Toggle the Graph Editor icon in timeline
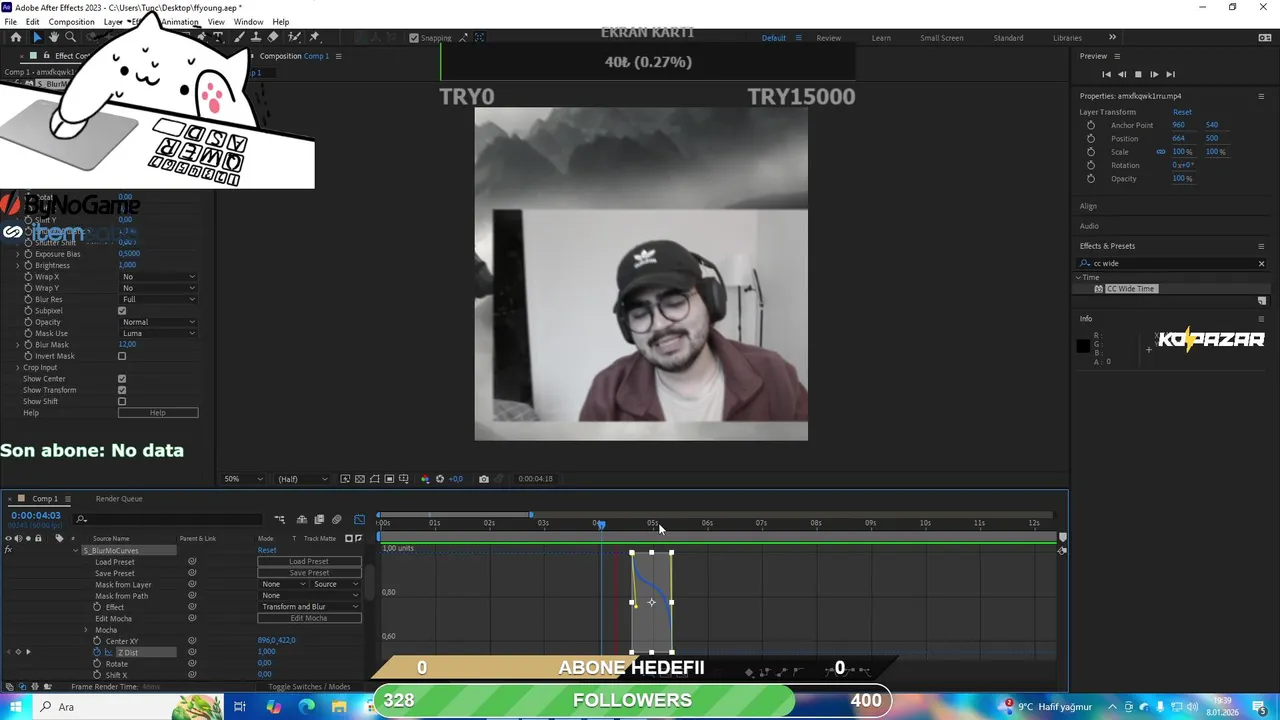The width and height of the screenshot is (1280, 720). 359,519
